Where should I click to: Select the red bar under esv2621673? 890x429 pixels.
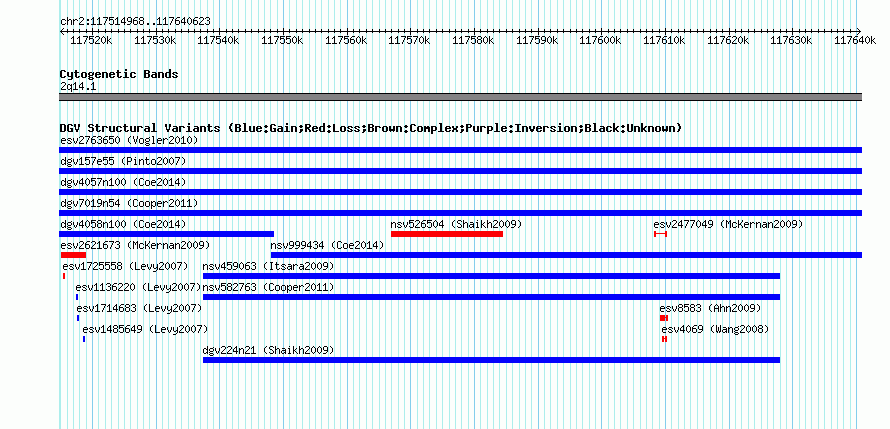pos(73,255)
